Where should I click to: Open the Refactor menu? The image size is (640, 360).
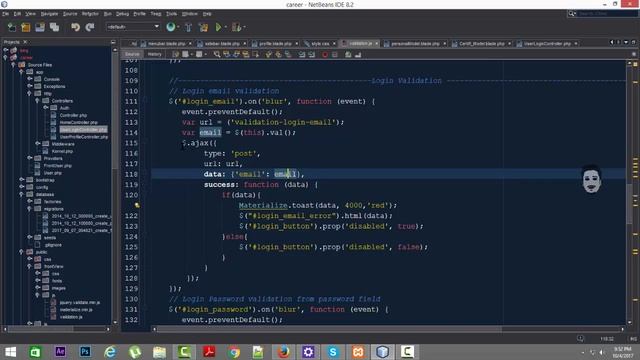pos(90,14)
